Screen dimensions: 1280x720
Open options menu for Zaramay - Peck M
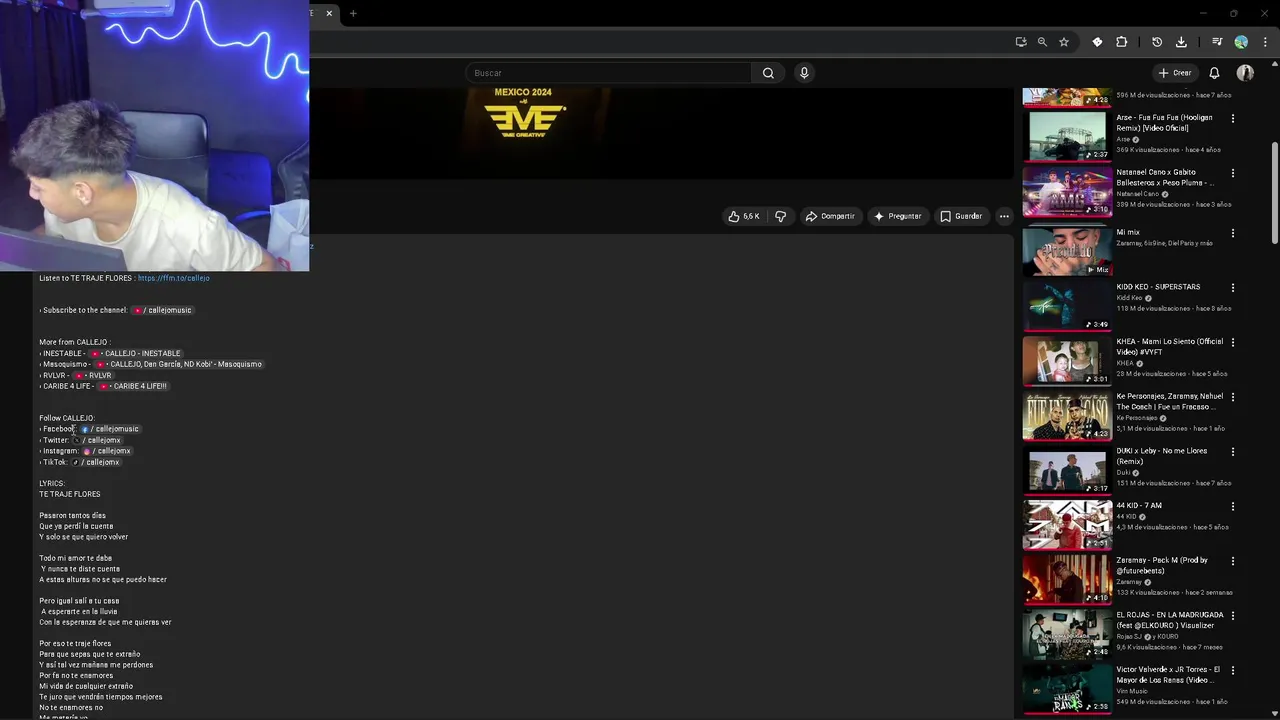(1232, 561)
